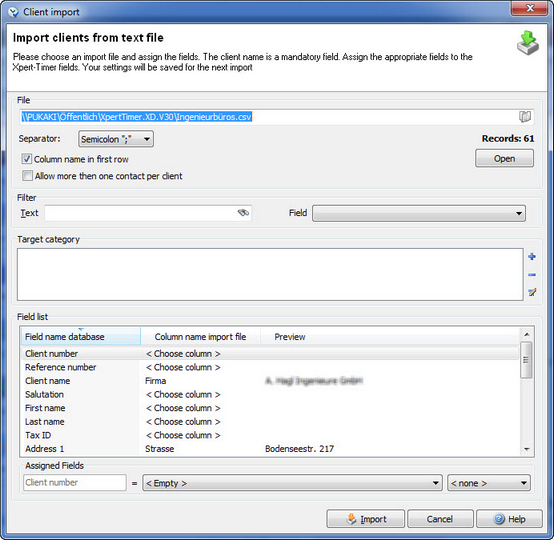This screenshot has width=554, height=540.
Task: Click the field list scrollbar thumb
Action: click(x=526, y=360)
